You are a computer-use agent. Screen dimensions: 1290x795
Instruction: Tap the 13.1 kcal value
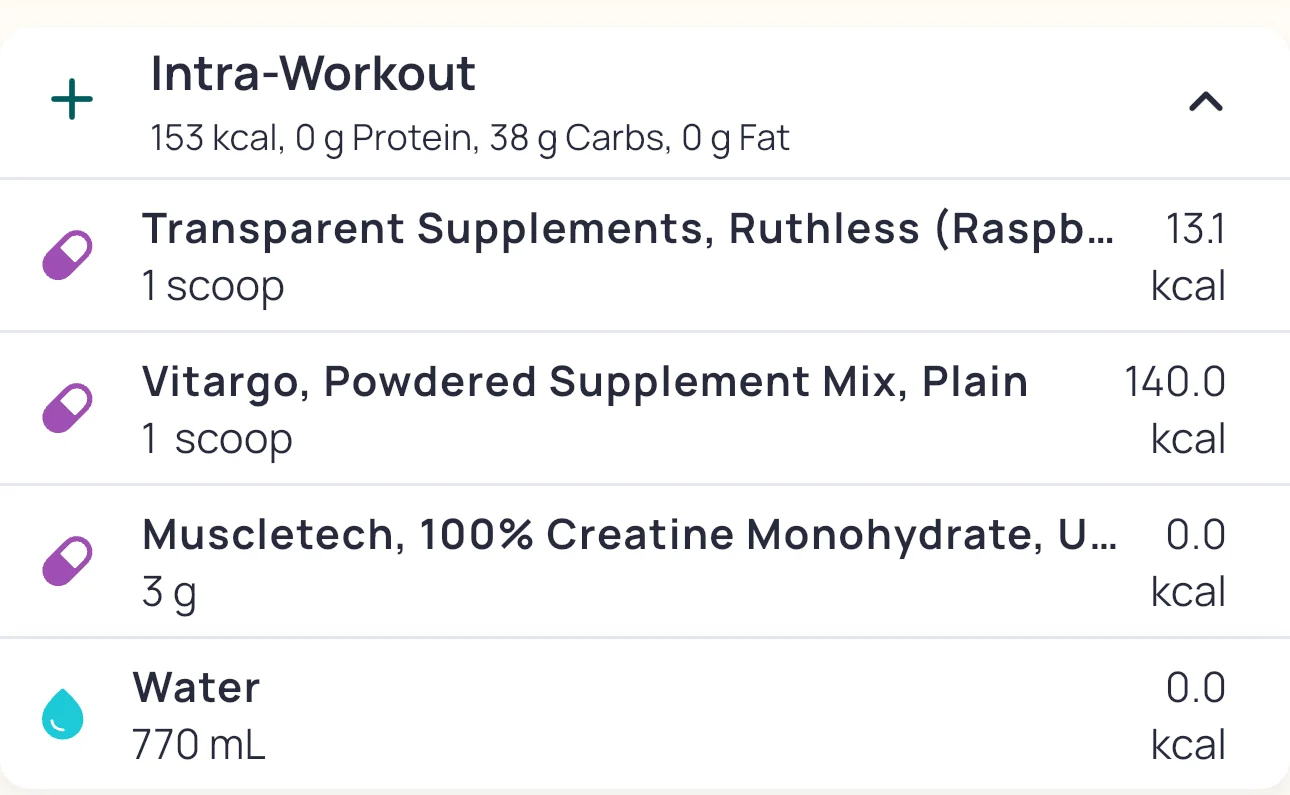pos(1190,257)
